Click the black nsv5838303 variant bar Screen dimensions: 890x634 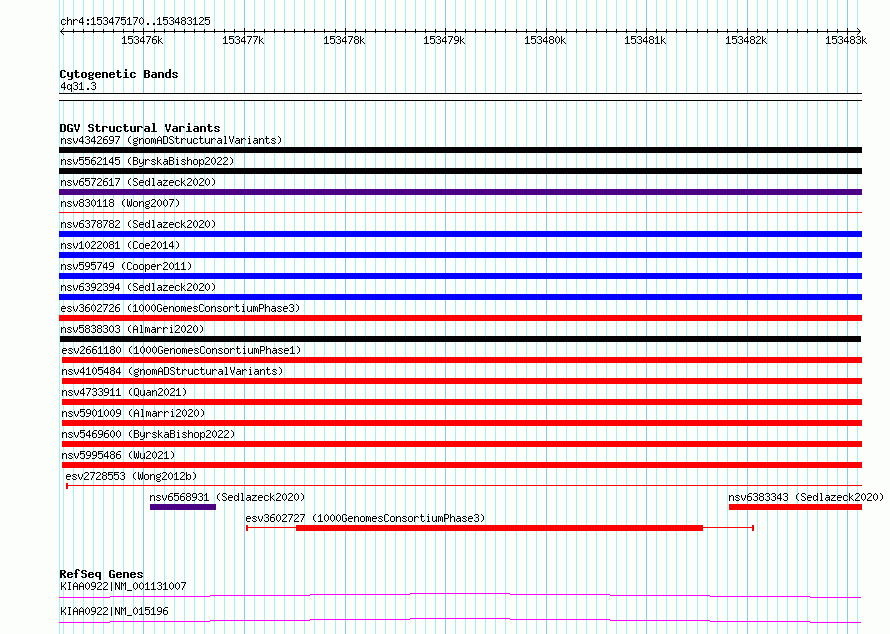click(x=460, y=339)
